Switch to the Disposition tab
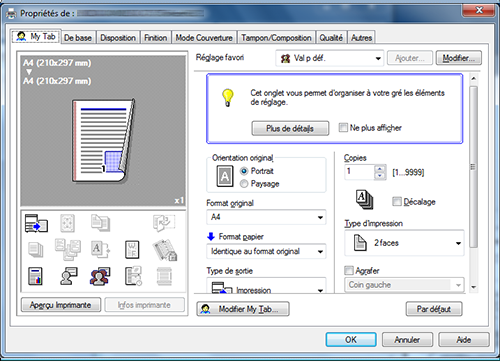 point(118,38)
